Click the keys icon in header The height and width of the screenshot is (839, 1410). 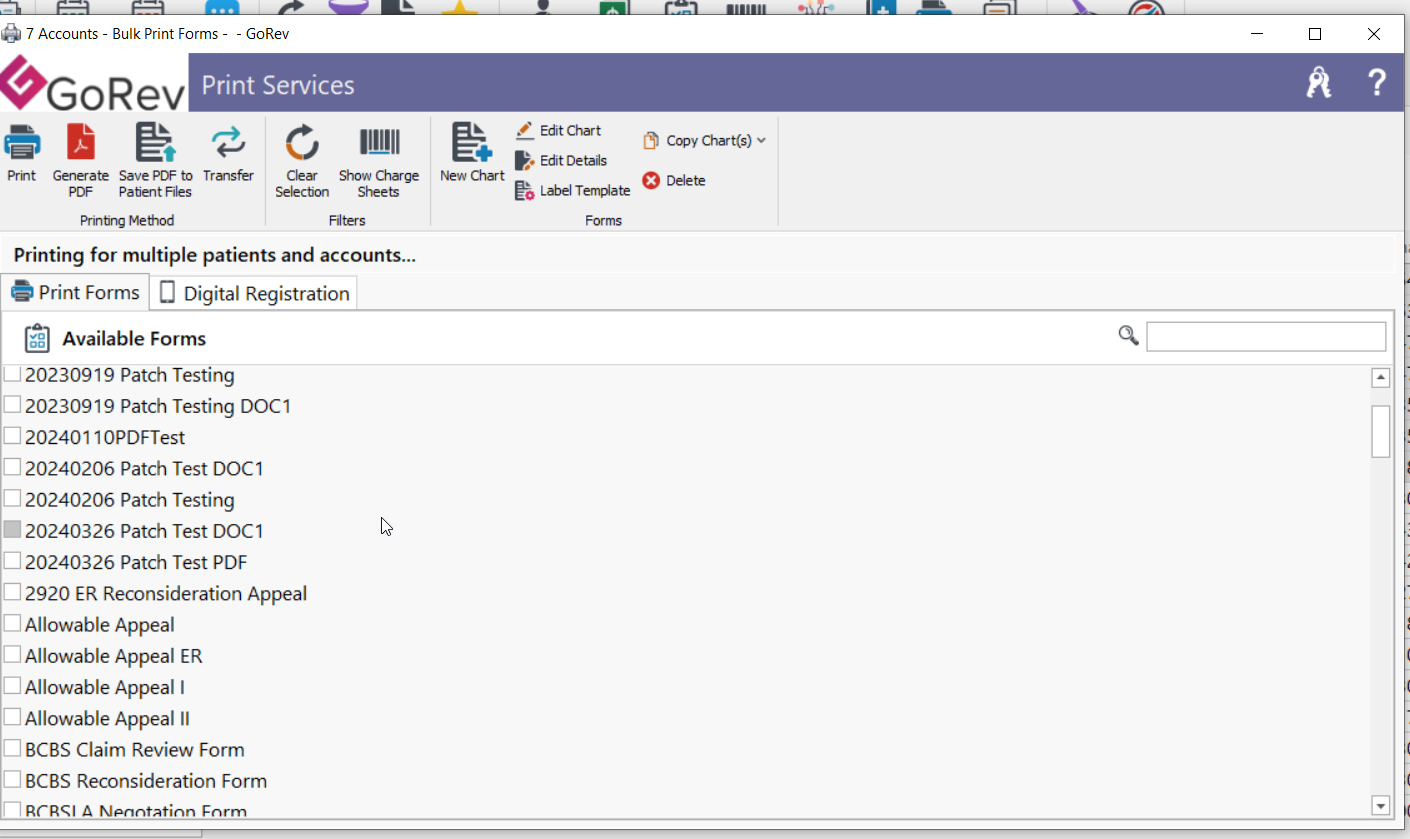[x=1319, y=83]
